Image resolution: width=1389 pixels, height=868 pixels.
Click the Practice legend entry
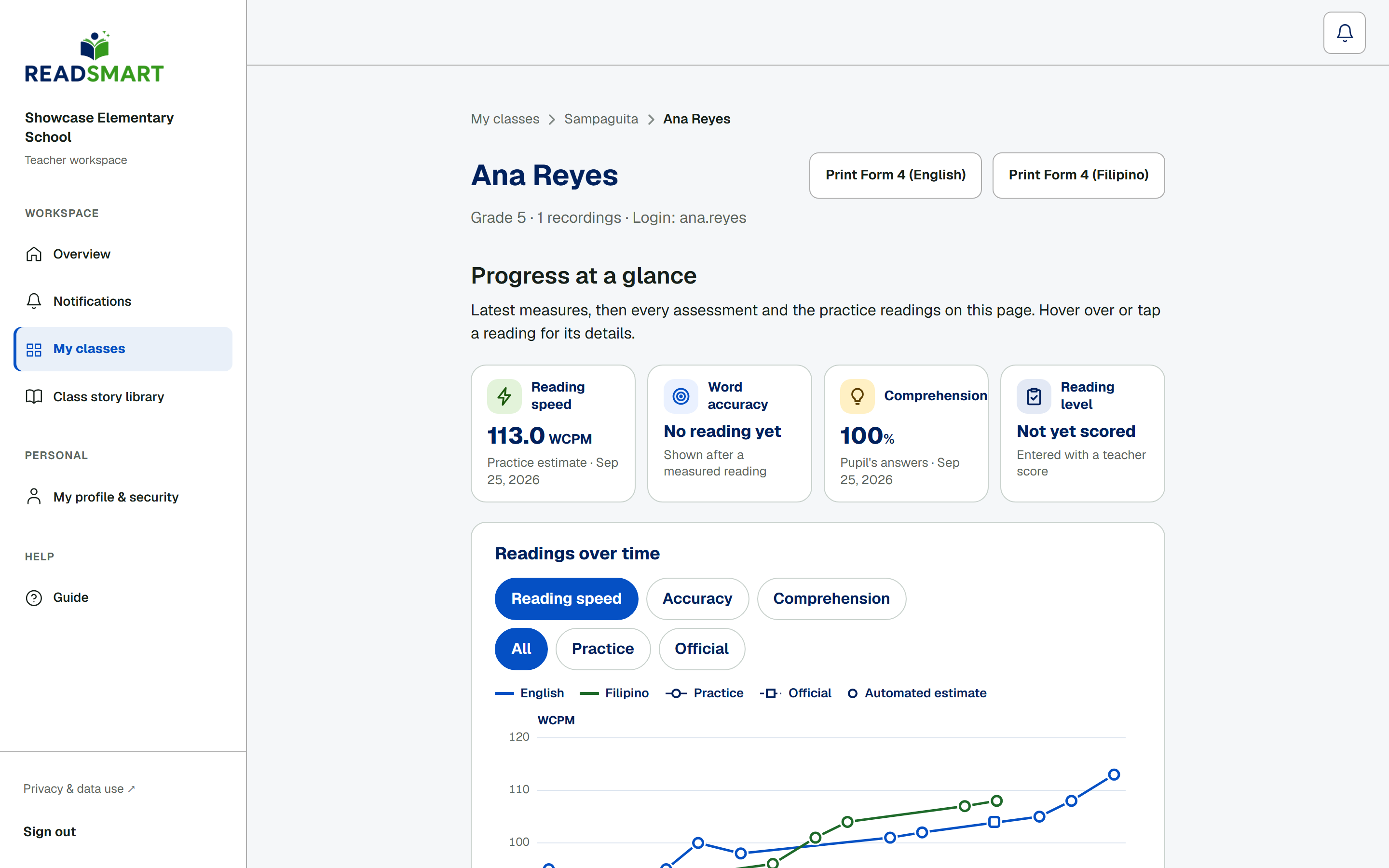pyautogui.click(x=704, y=693)
